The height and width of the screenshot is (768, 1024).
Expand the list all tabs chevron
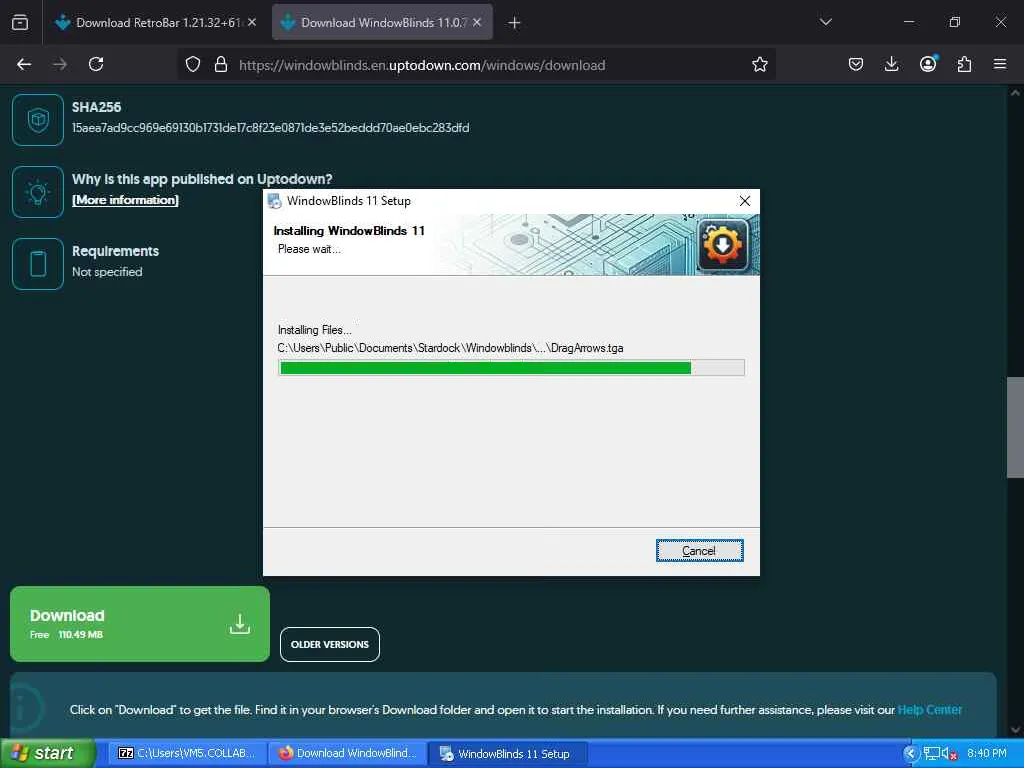pyautogui.click(x=825, y=22)
